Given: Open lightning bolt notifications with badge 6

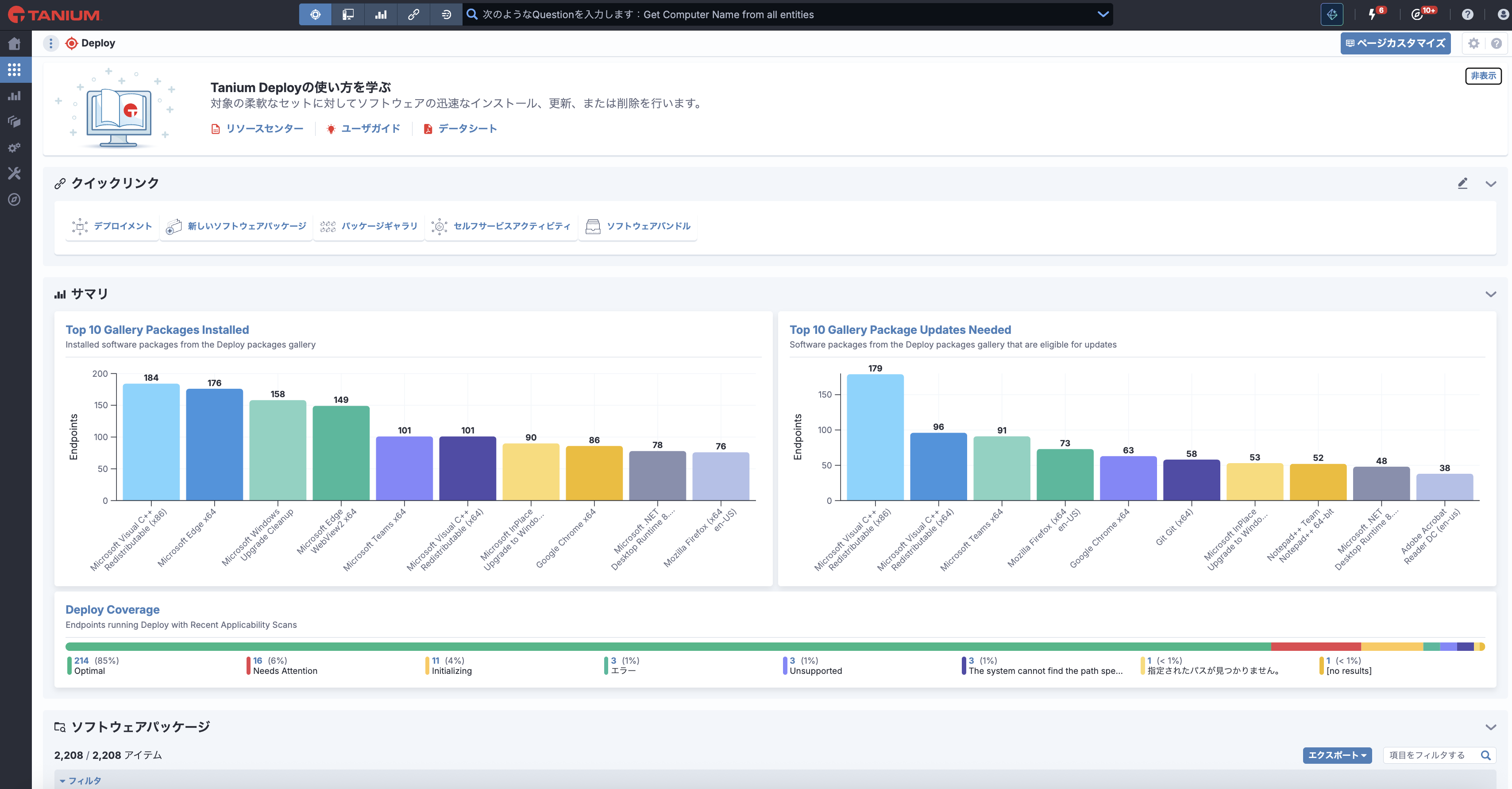Looking at the screenshot, I should (x=1373, y=14).
